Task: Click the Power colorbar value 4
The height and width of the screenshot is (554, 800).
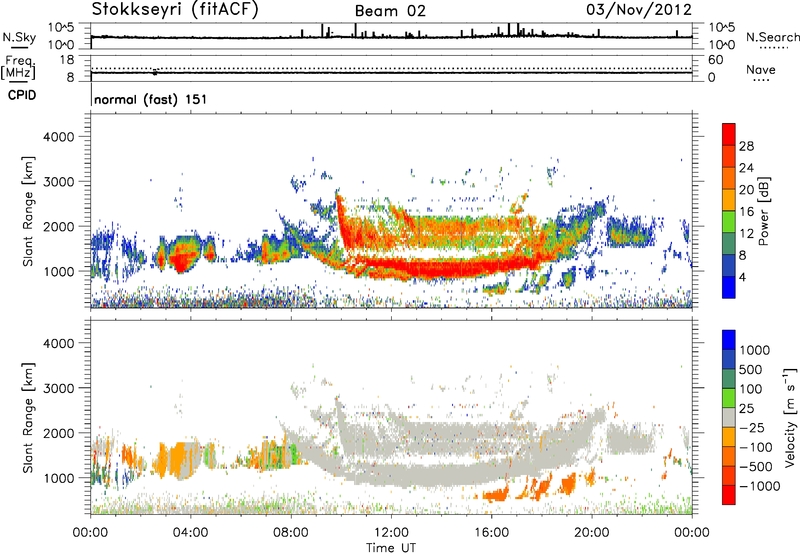Action: pos(742,278)
